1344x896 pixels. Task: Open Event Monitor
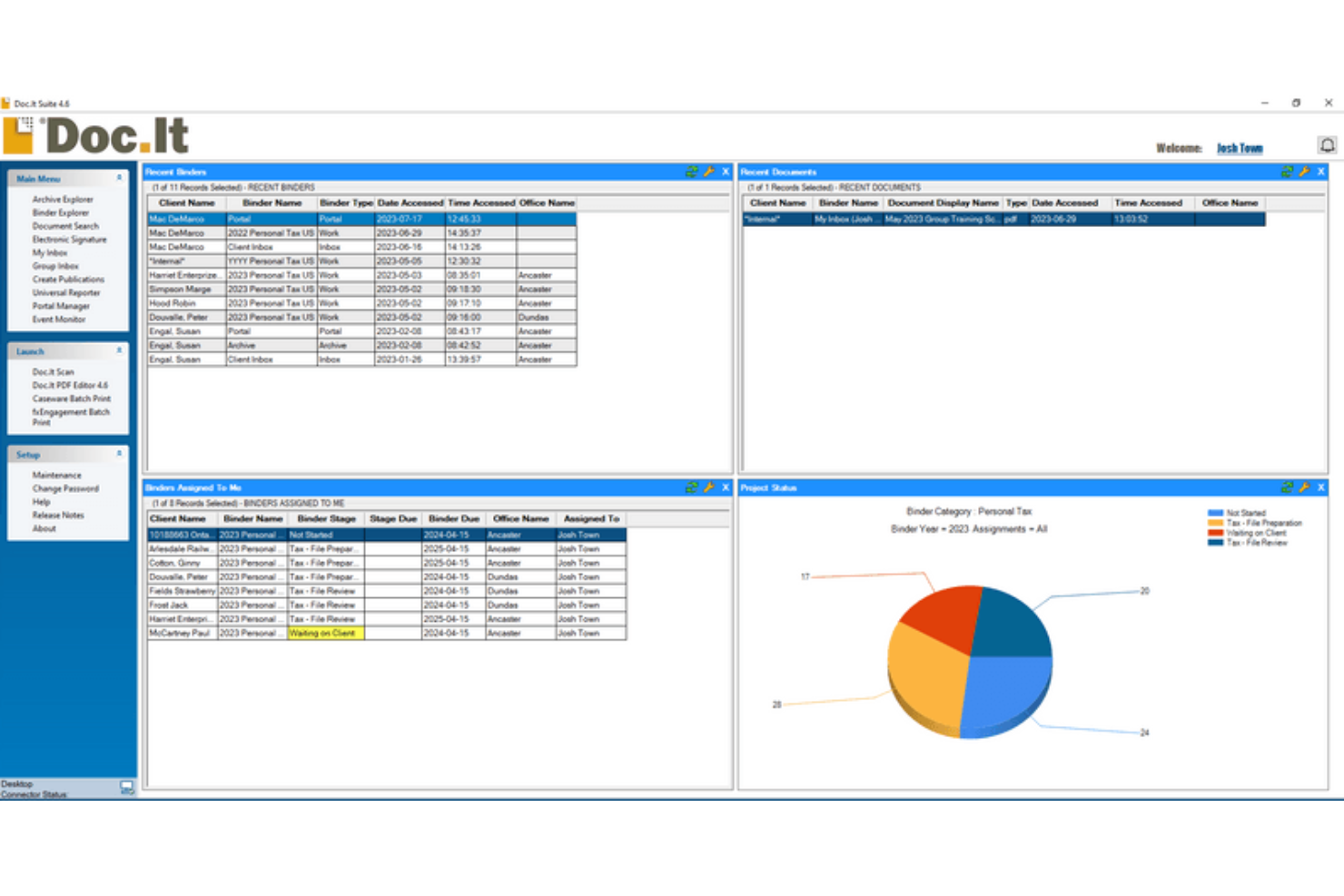tap(59, 320)
